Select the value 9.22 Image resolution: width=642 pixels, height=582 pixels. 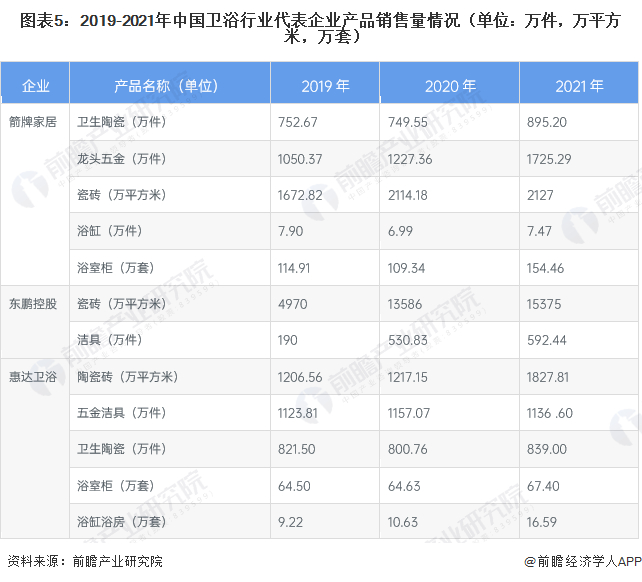[x=291, y=522]
